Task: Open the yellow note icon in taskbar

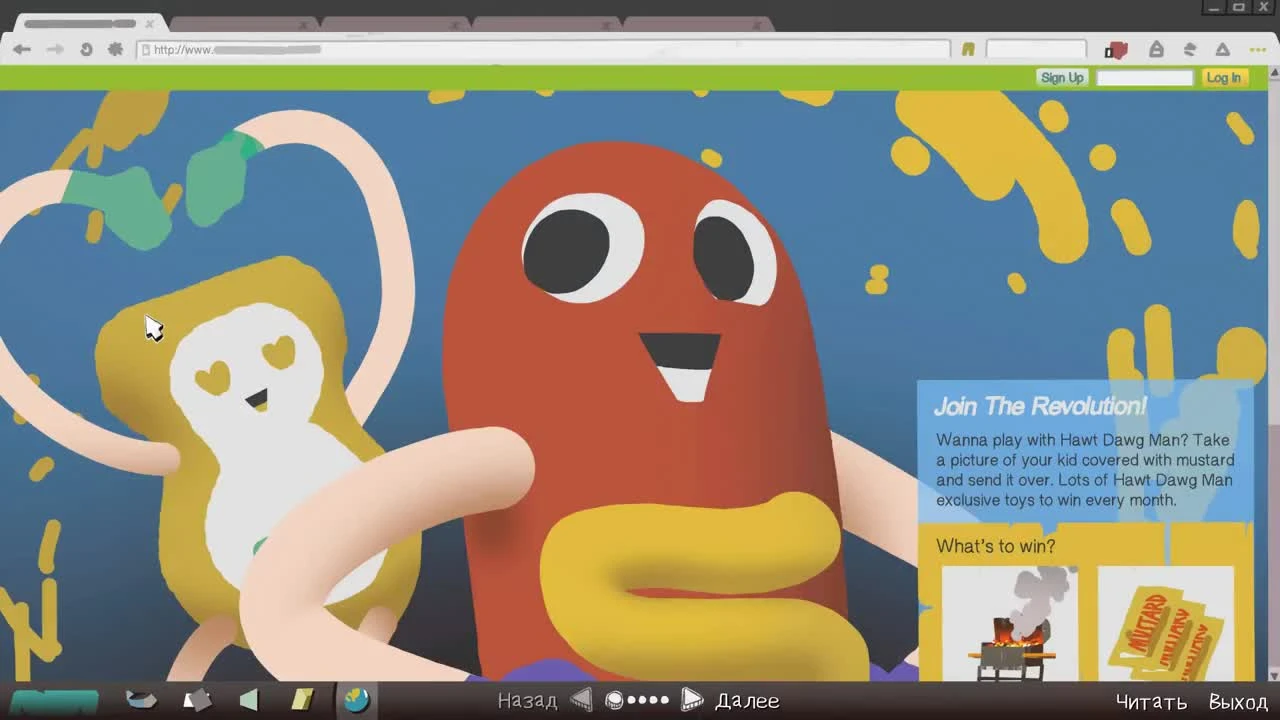Action: 302,700
